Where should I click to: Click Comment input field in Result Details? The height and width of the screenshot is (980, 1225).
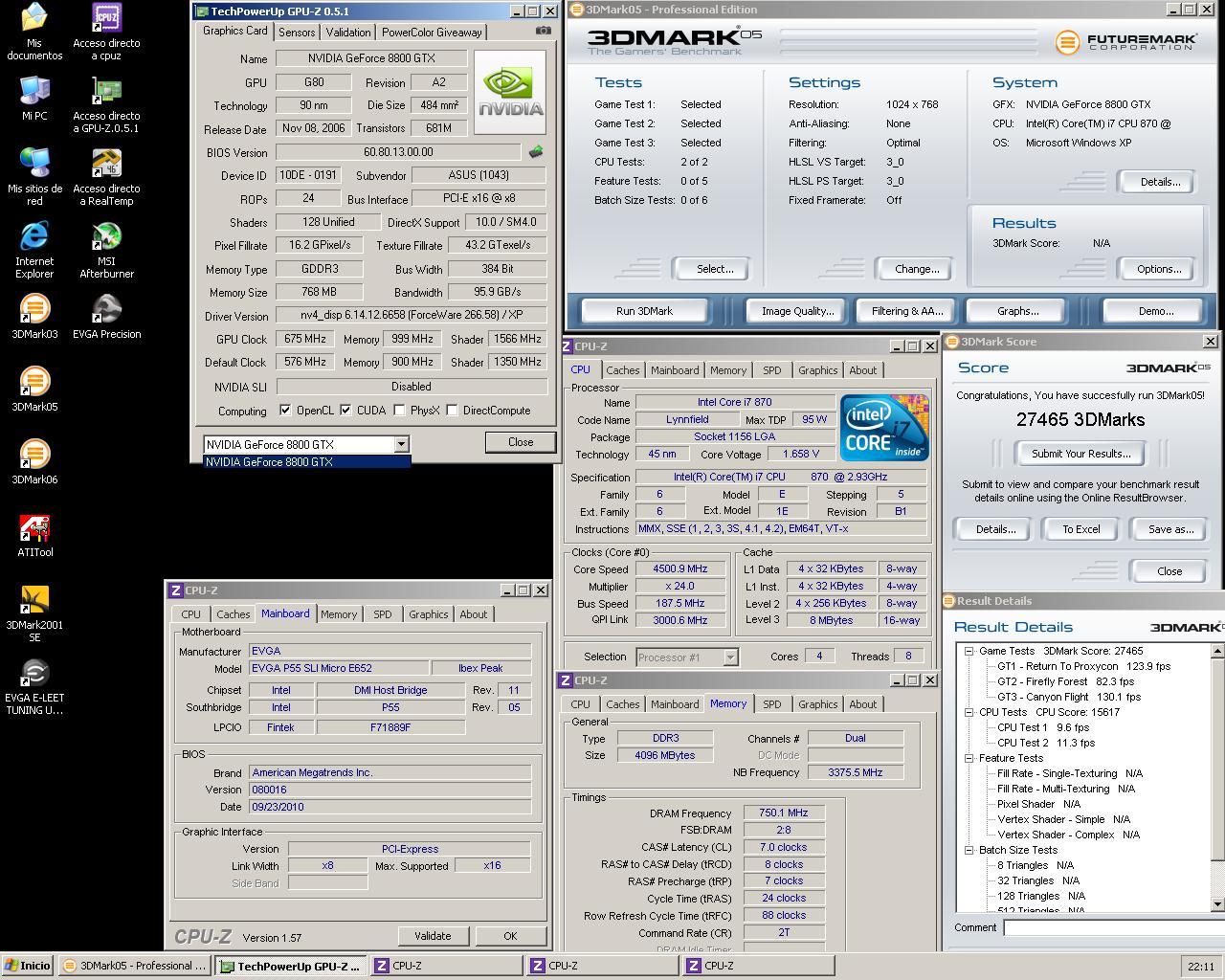point(1113,927)
